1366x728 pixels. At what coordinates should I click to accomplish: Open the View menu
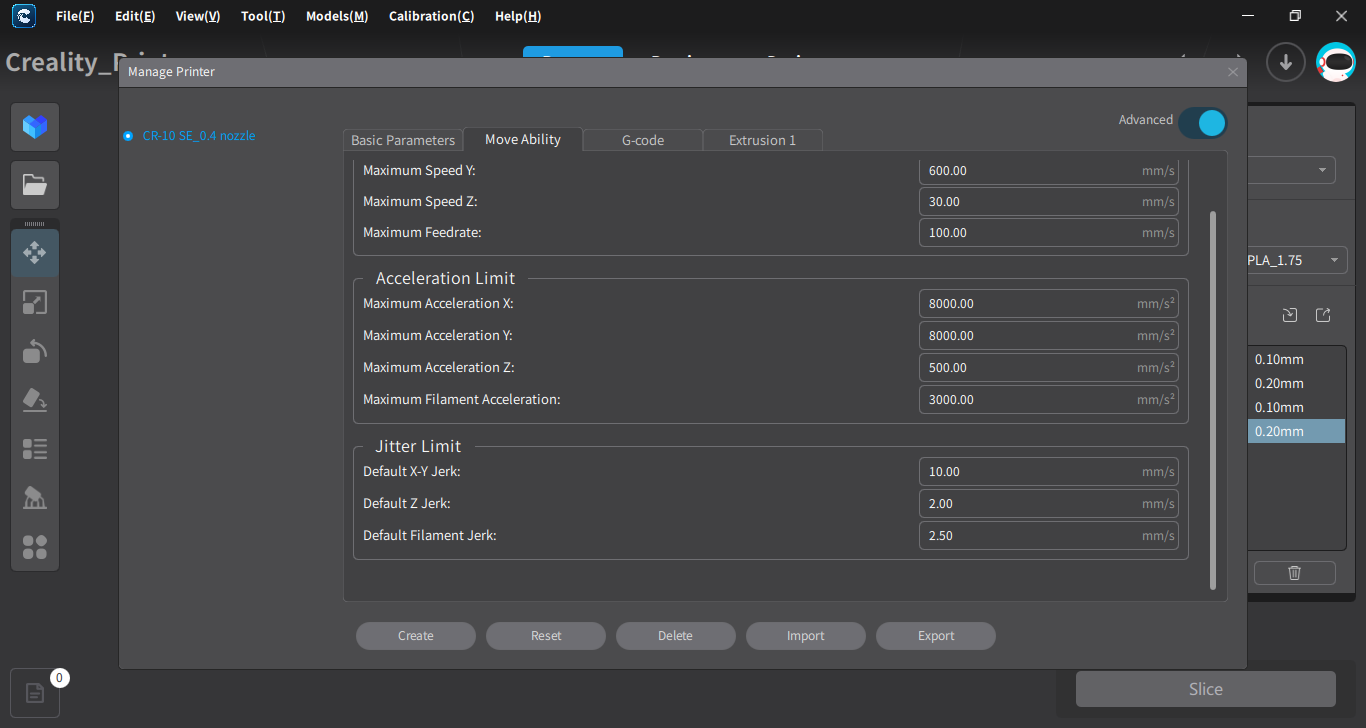pos(197,16)
